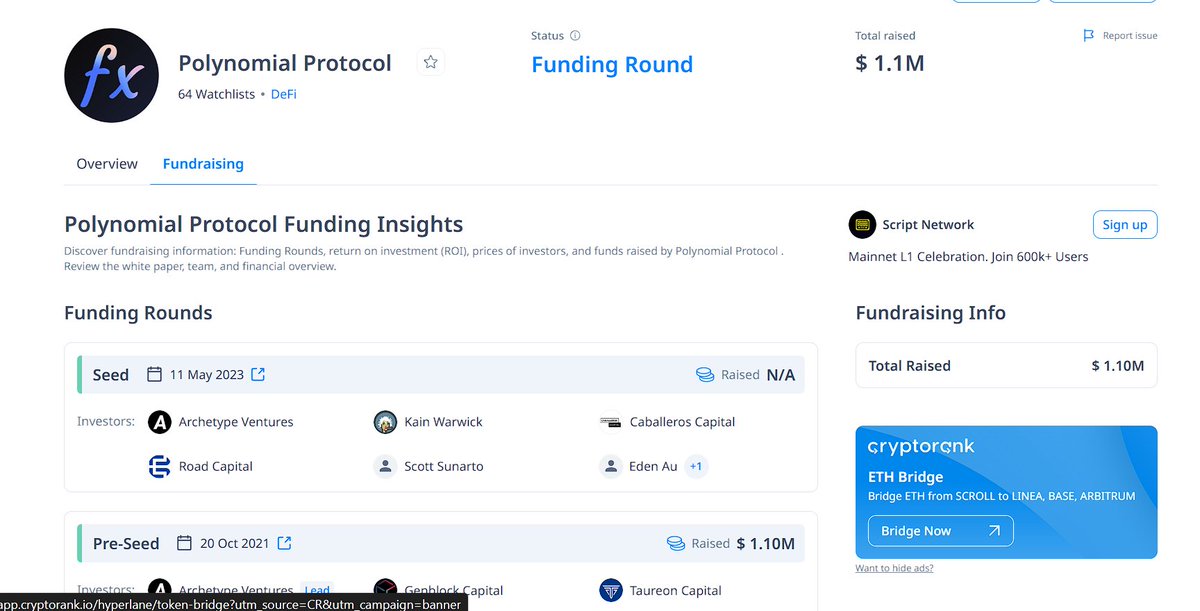Click the Seed raised N/A value

coord(781,374)
